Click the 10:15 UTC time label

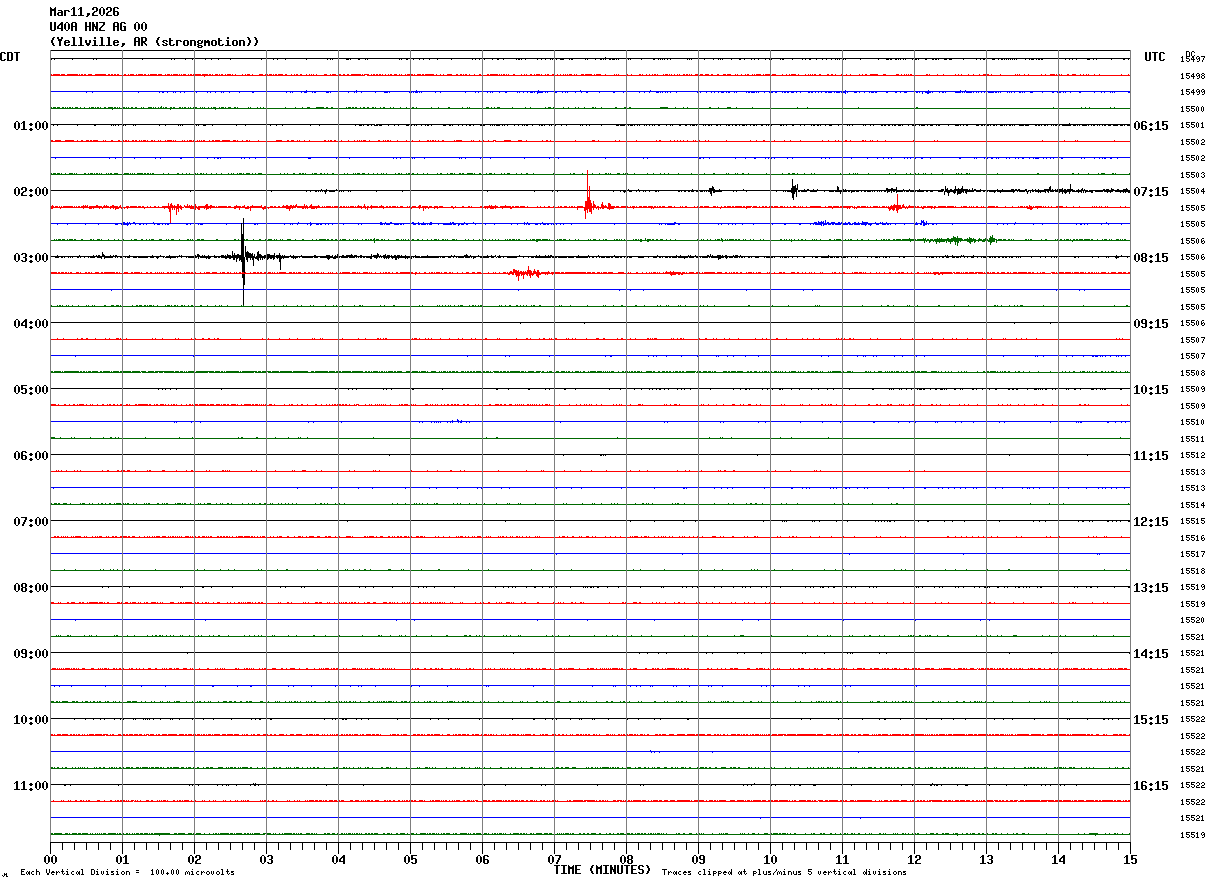(x=1150, y=390)
